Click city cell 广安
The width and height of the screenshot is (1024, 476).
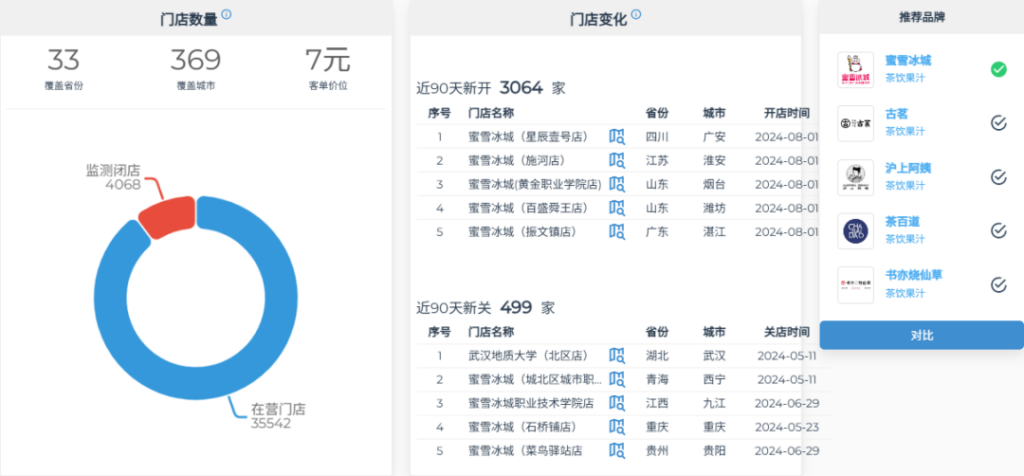pyautogui.click(x=714, y=137)
